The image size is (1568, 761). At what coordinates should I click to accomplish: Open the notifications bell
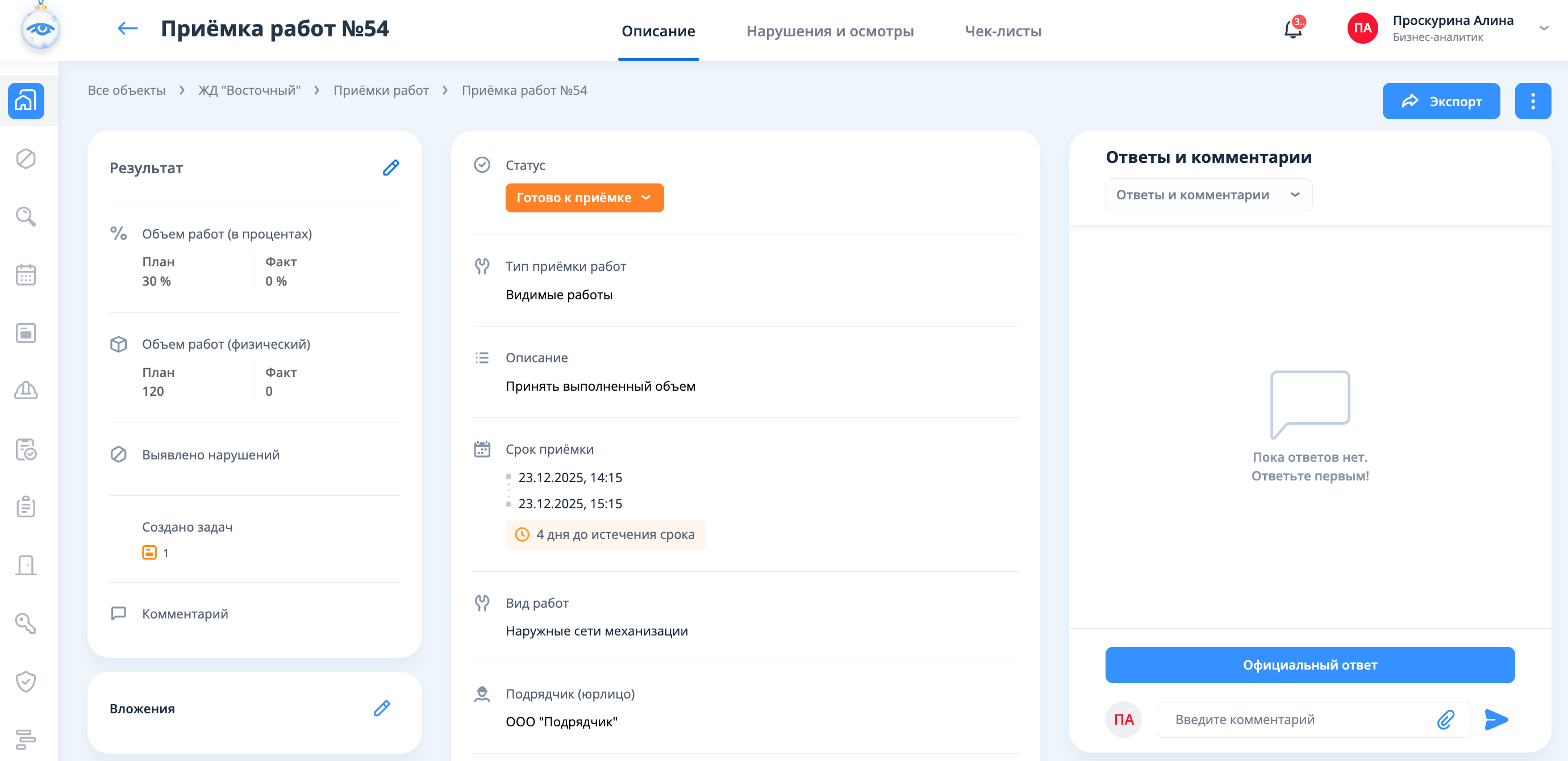1292,29
